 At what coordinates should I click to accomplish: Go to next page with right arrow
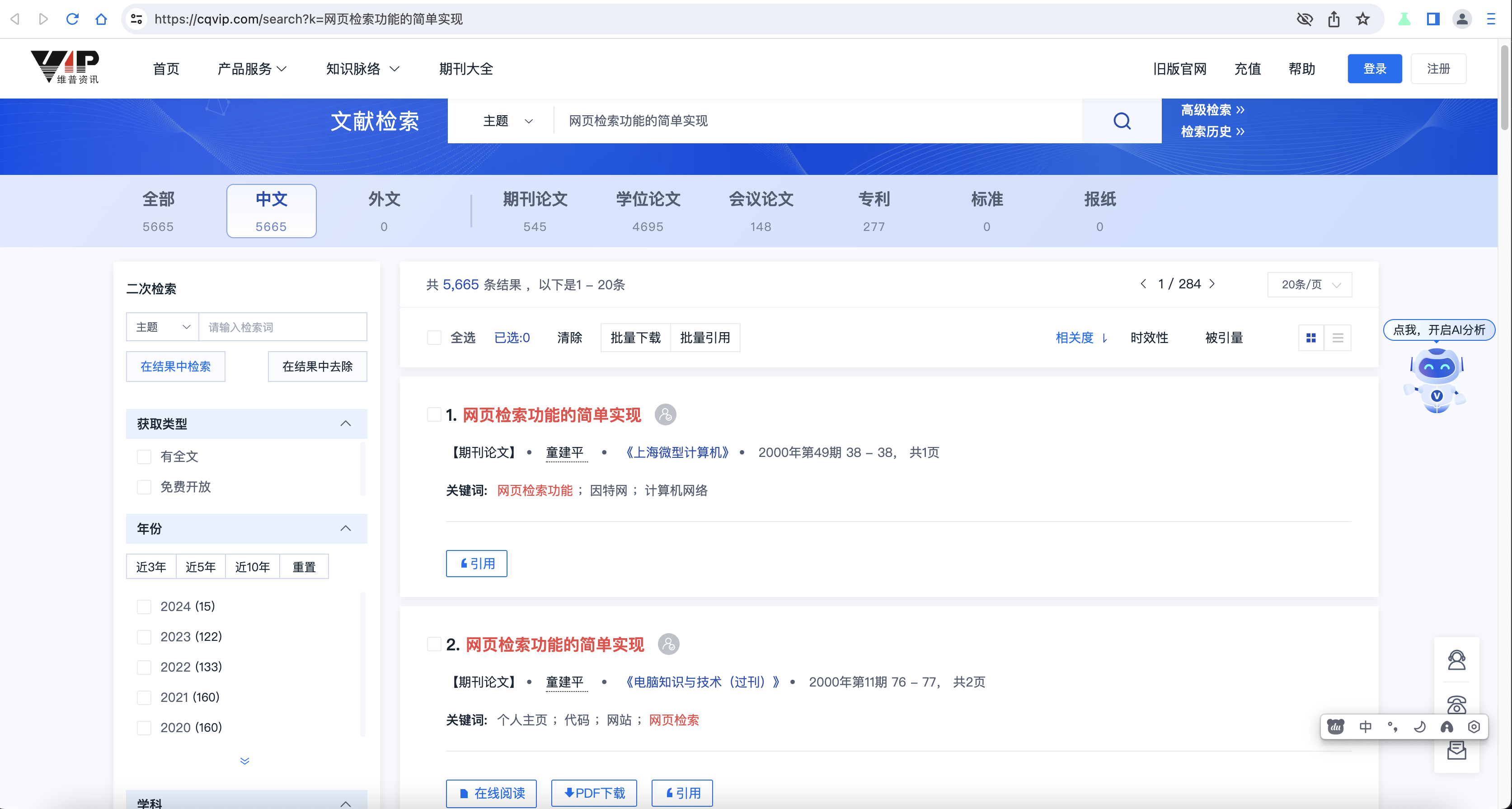click(1212, 283)
